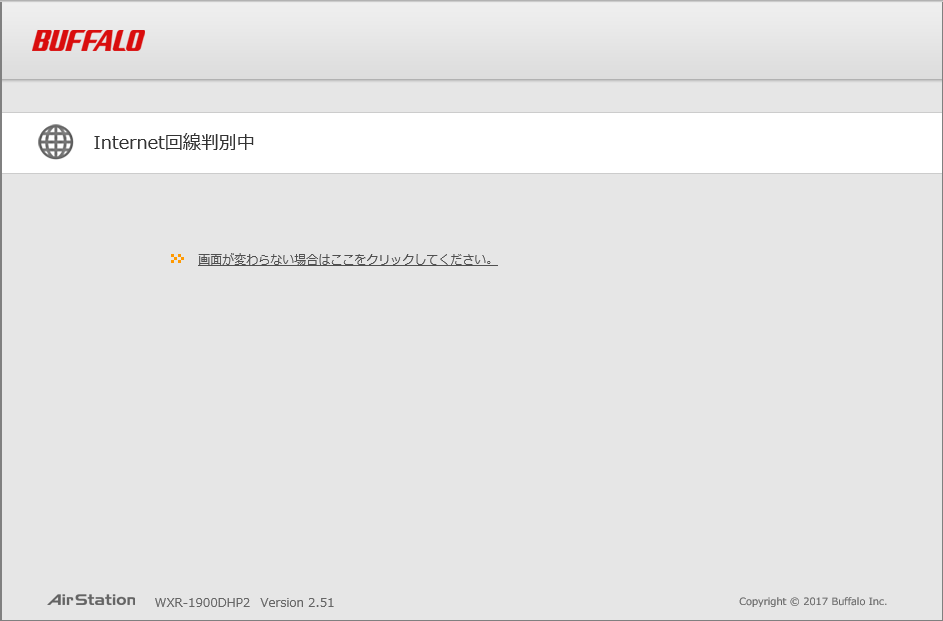Click the WXR-1900DHP2 model name text

(x=202, y=602)
